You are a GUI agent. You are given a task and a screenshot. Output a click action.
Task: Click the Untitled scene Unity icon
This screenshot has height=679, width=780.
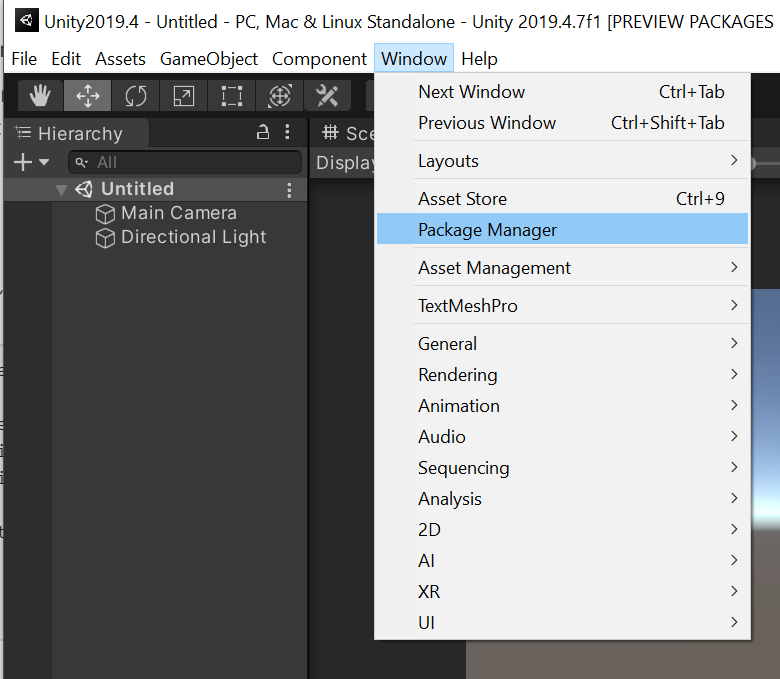point(84,189)
